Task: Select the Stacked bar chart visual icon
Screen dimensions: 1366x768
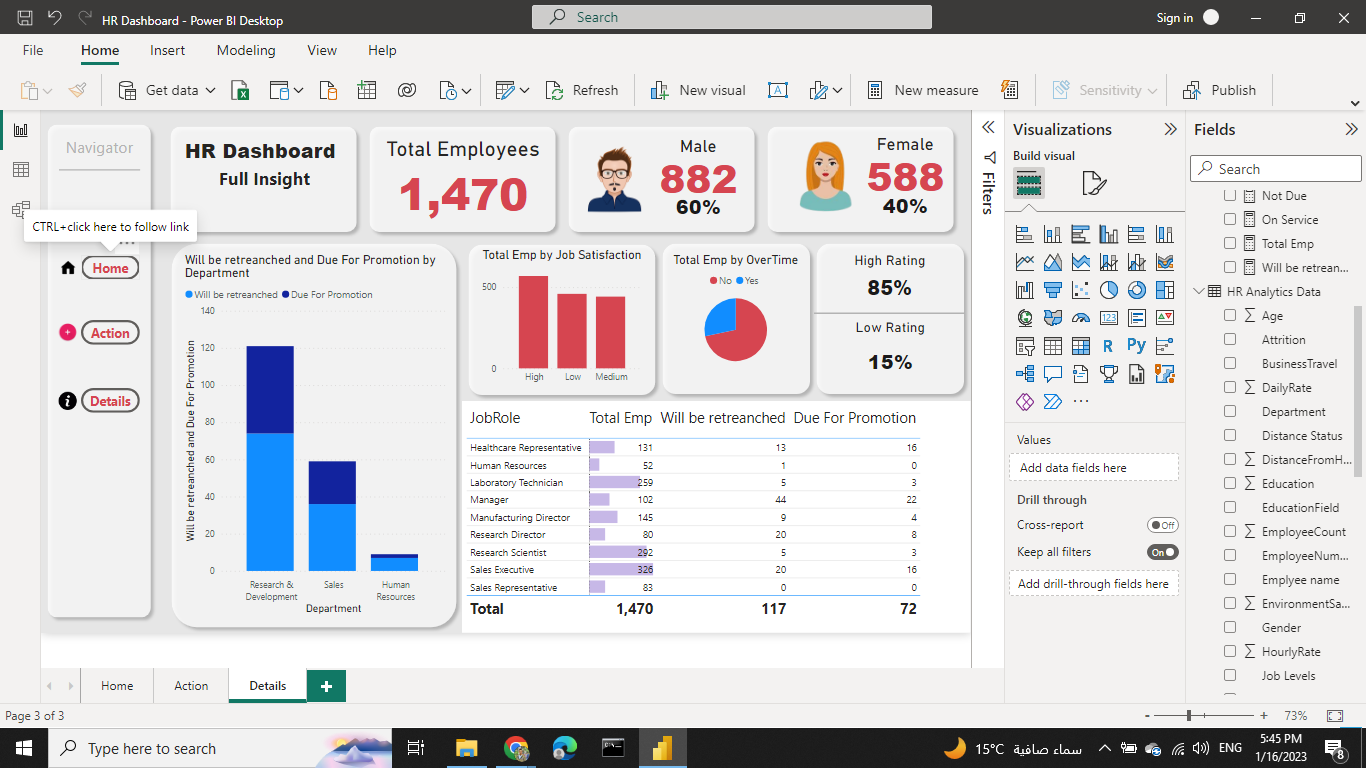Action: 1024,234
